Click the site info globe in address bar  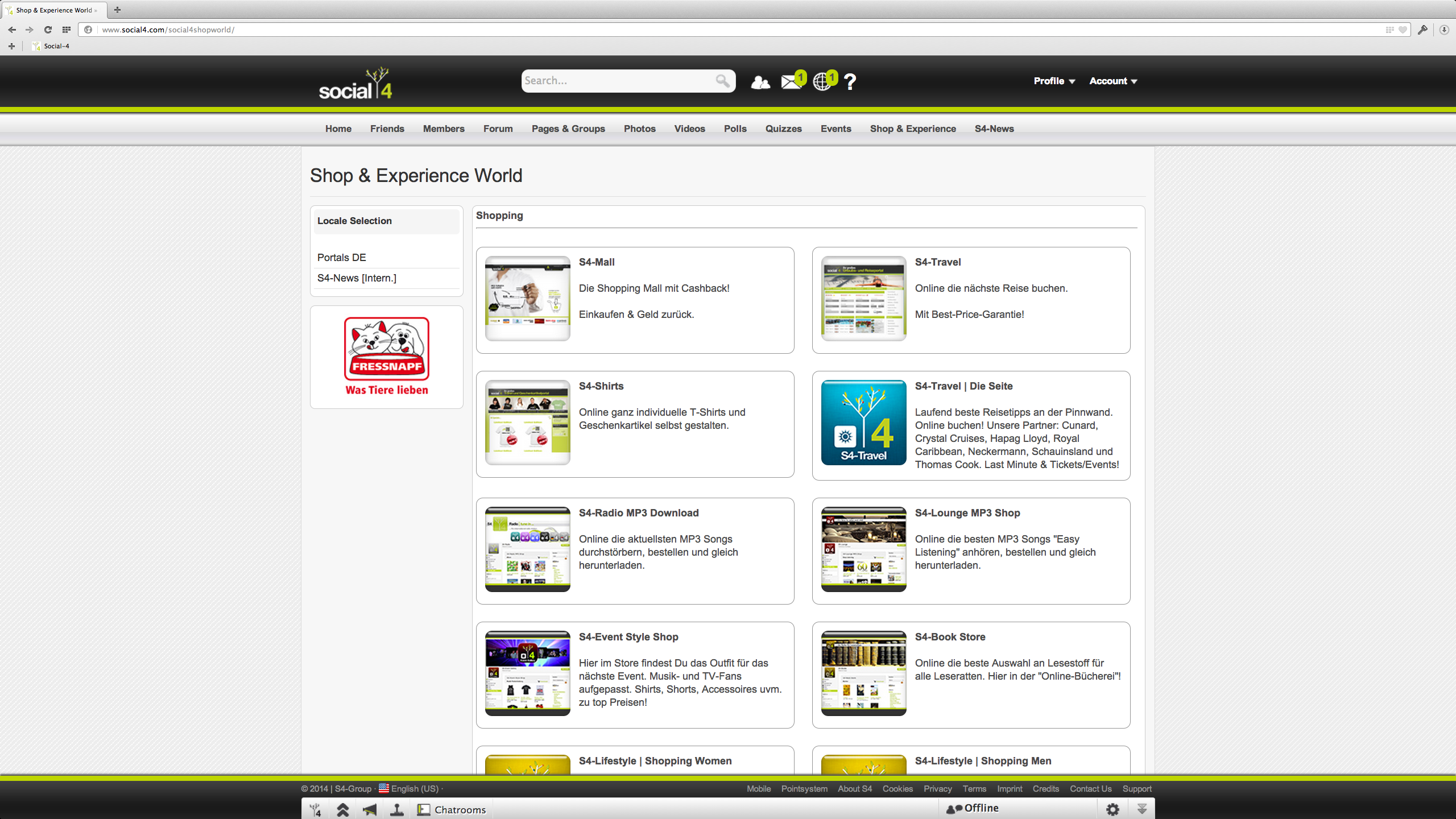88,30
